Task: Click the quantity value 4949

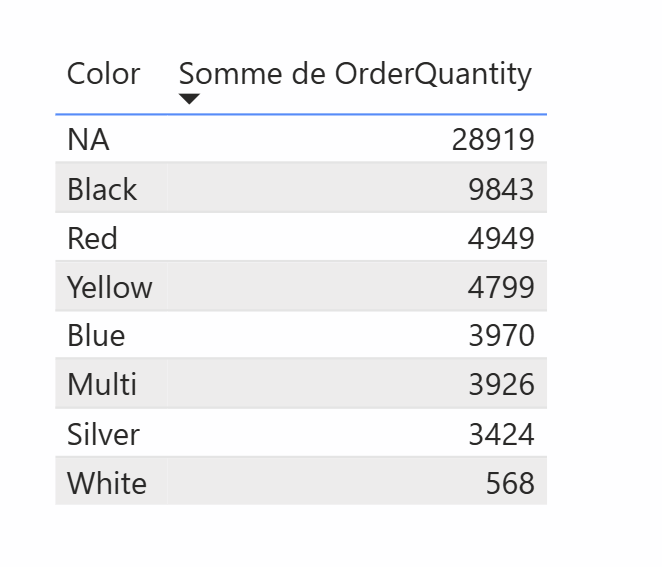Action: (x=501, y=238)
